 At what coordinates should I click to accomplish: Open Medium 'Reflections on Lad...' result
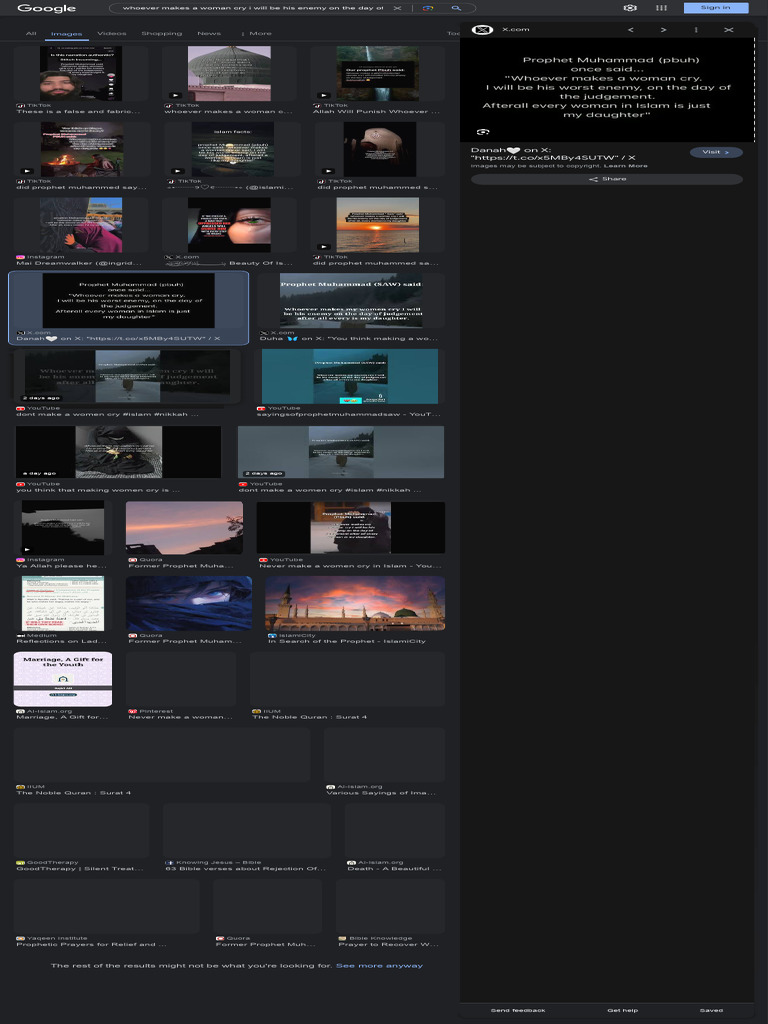(63, 610)
